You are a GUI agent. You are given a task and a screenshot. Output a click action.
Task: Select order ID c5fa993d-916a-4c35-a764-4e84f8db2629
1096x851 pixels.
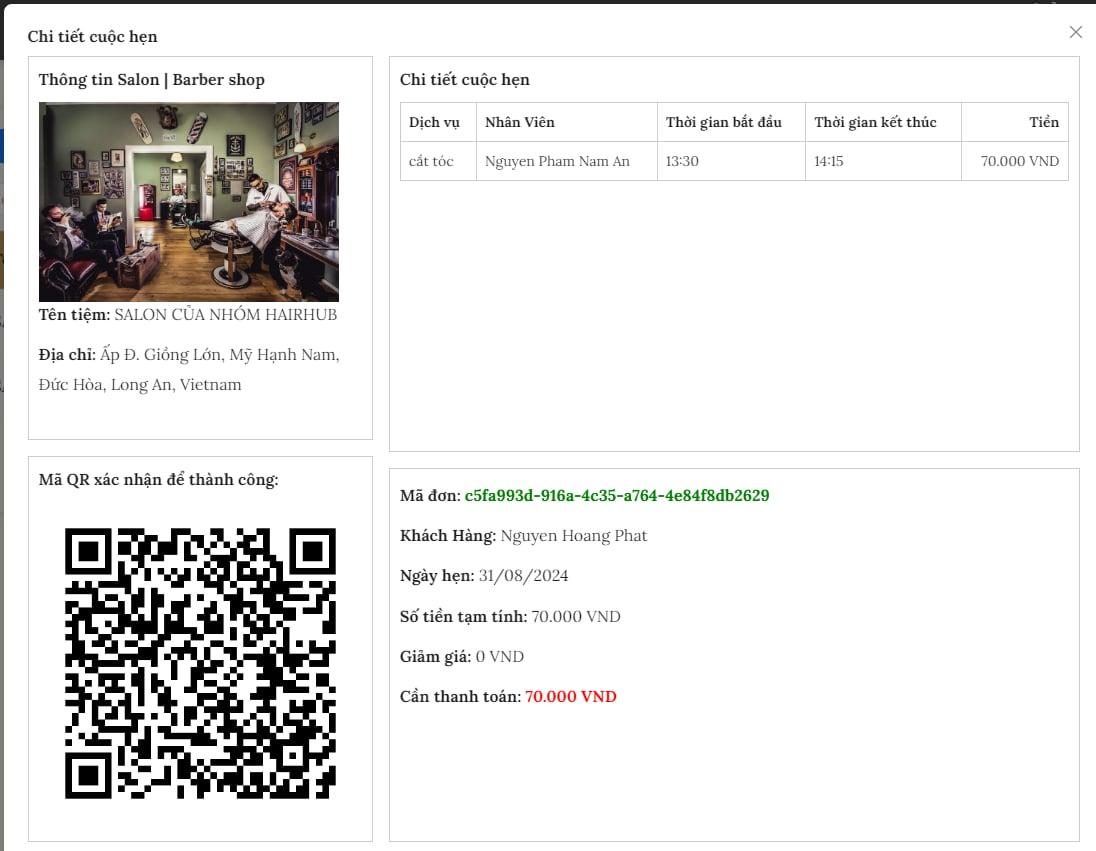(616, 496)
